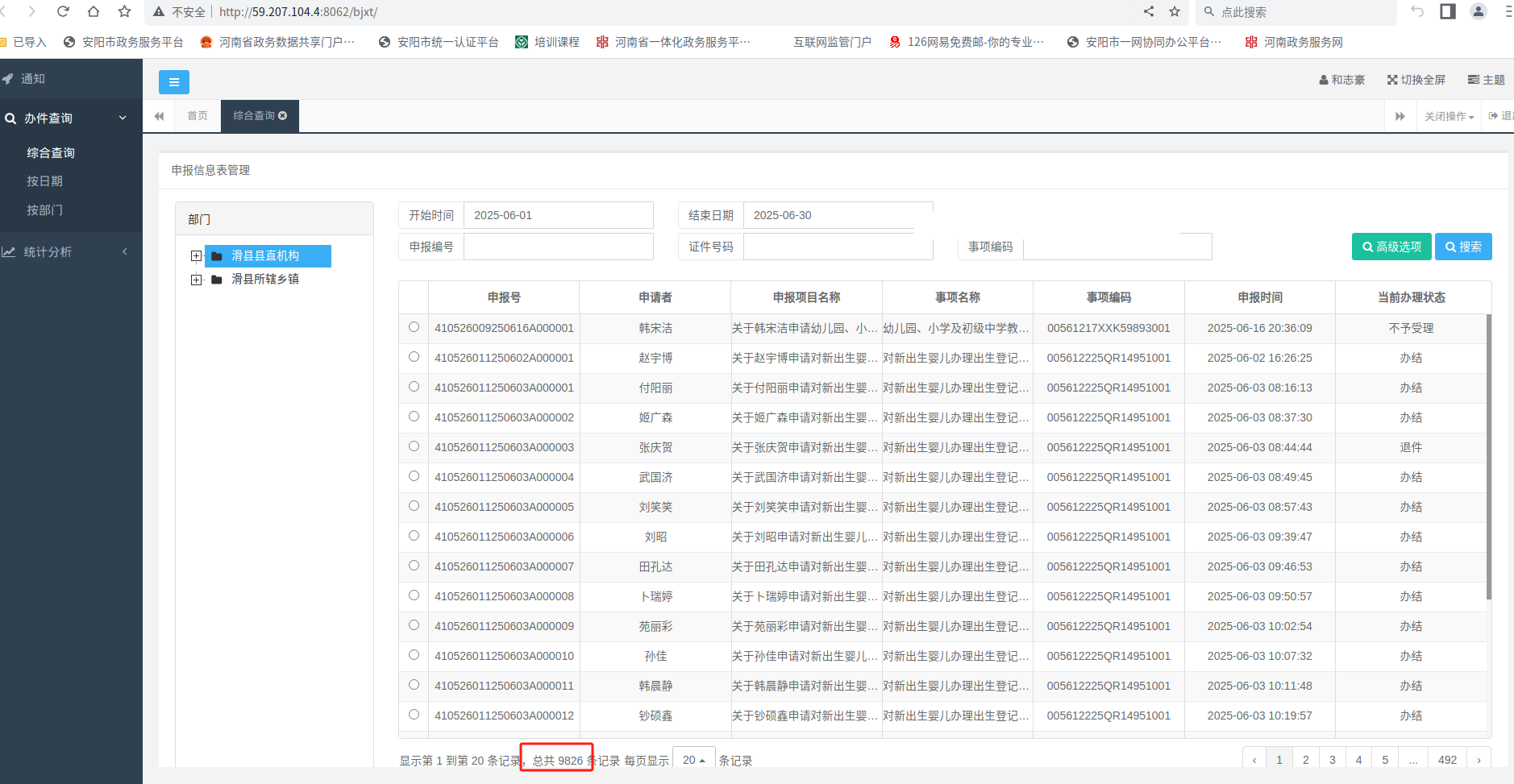Click the browser reload page icon

[x=63, y=11]
